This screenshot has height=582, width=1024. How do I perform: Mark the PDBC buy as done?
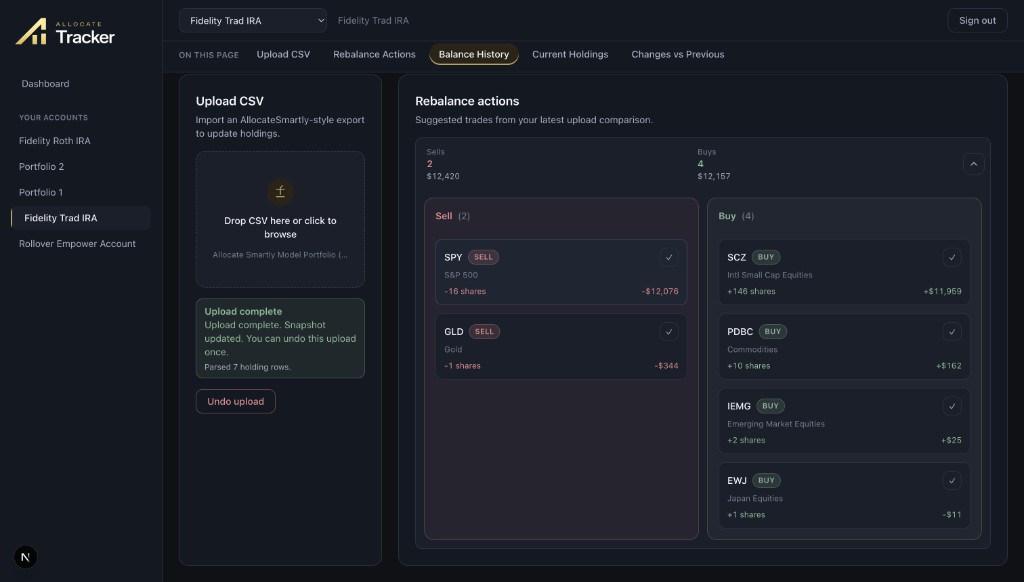[952, 332]
